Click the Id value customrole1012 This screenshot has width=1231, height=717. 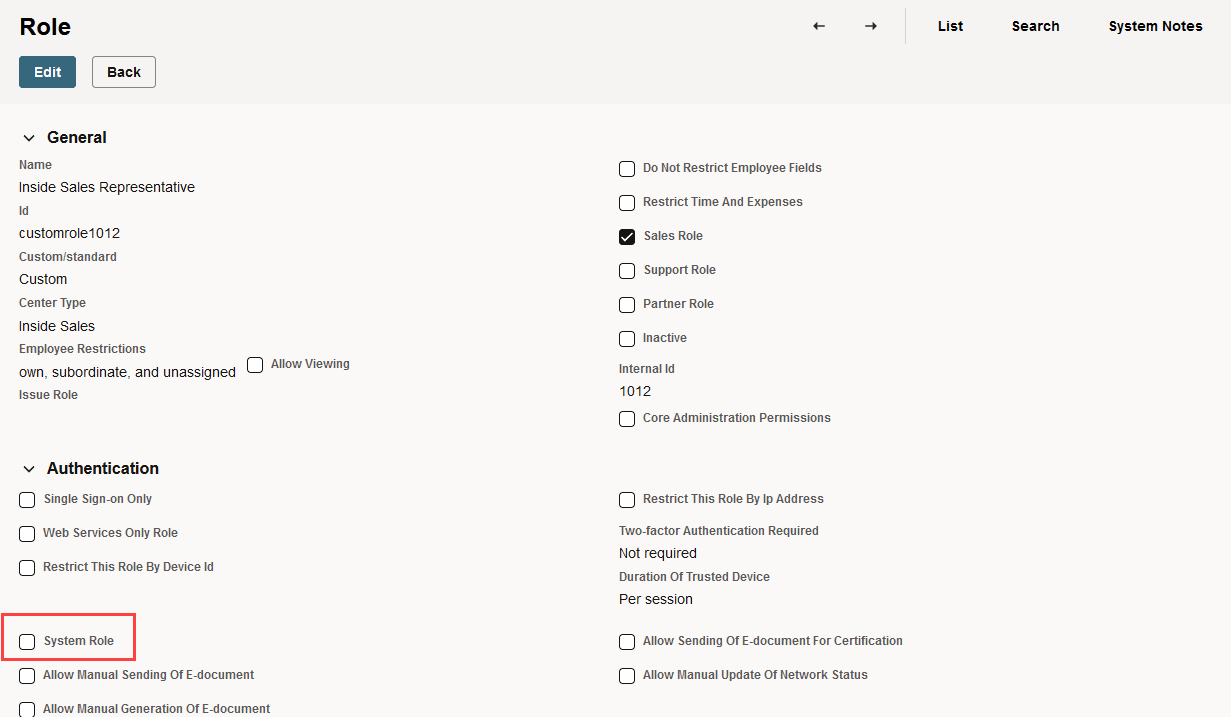(x=69, y=233)
